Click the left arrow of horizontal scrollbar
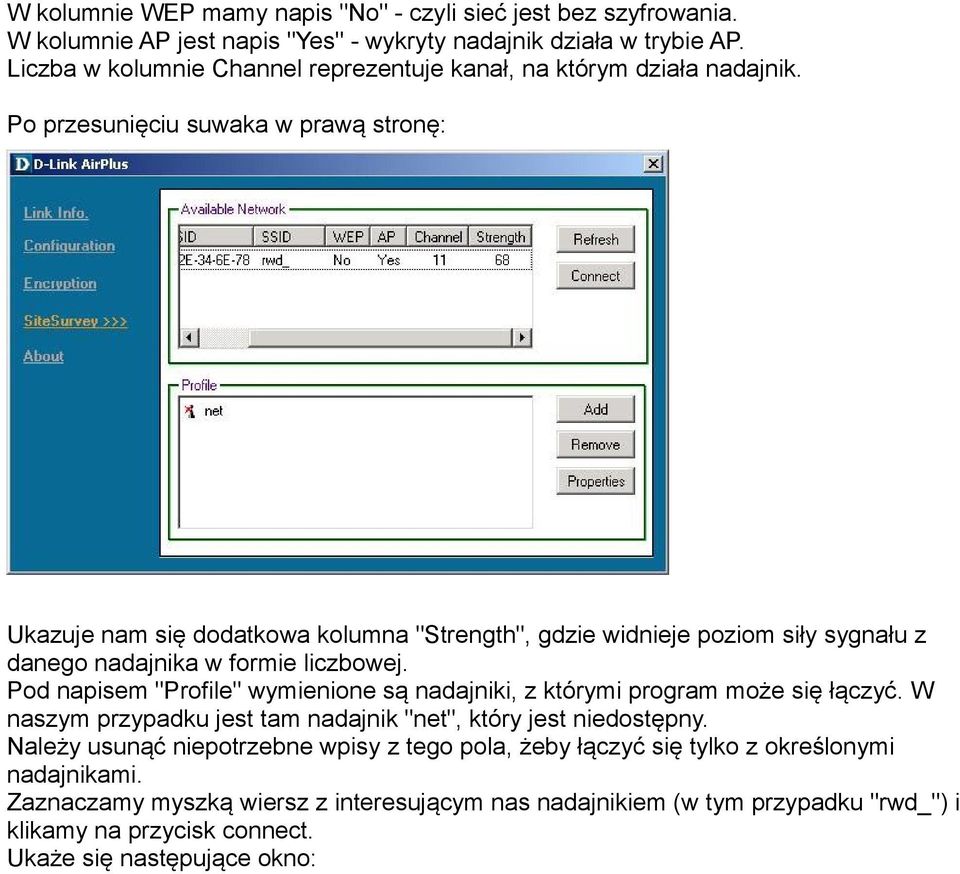Screen dimensions: 960x874 [x=189, y=338]
